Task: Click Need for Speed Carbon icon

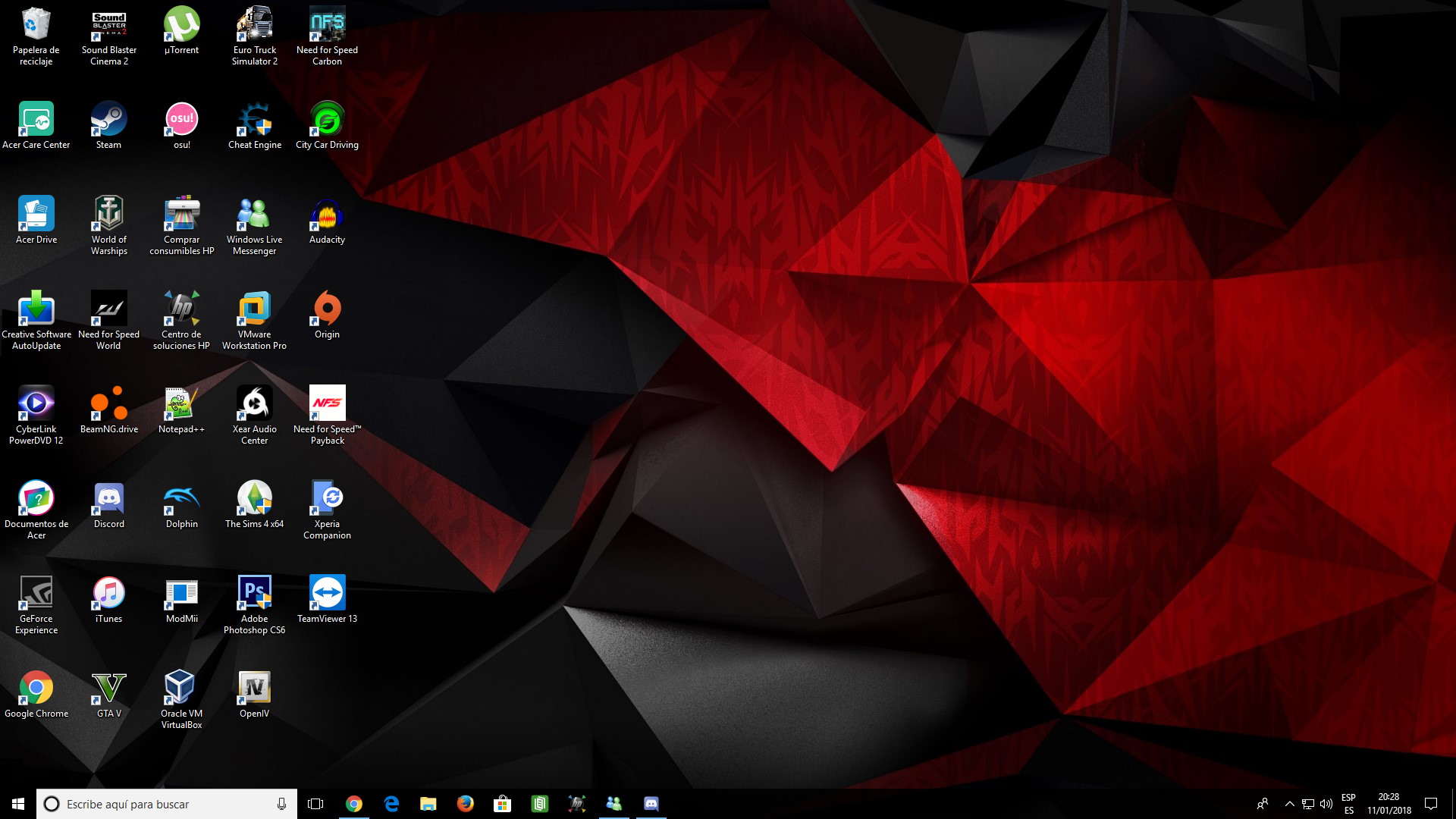Action: pyautogui.click(x=328, y=36)
